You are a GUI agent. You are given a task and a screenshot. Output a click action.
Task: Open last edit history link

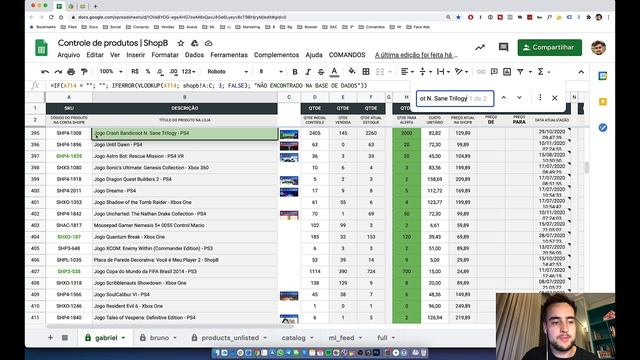(x=416, y=55)
